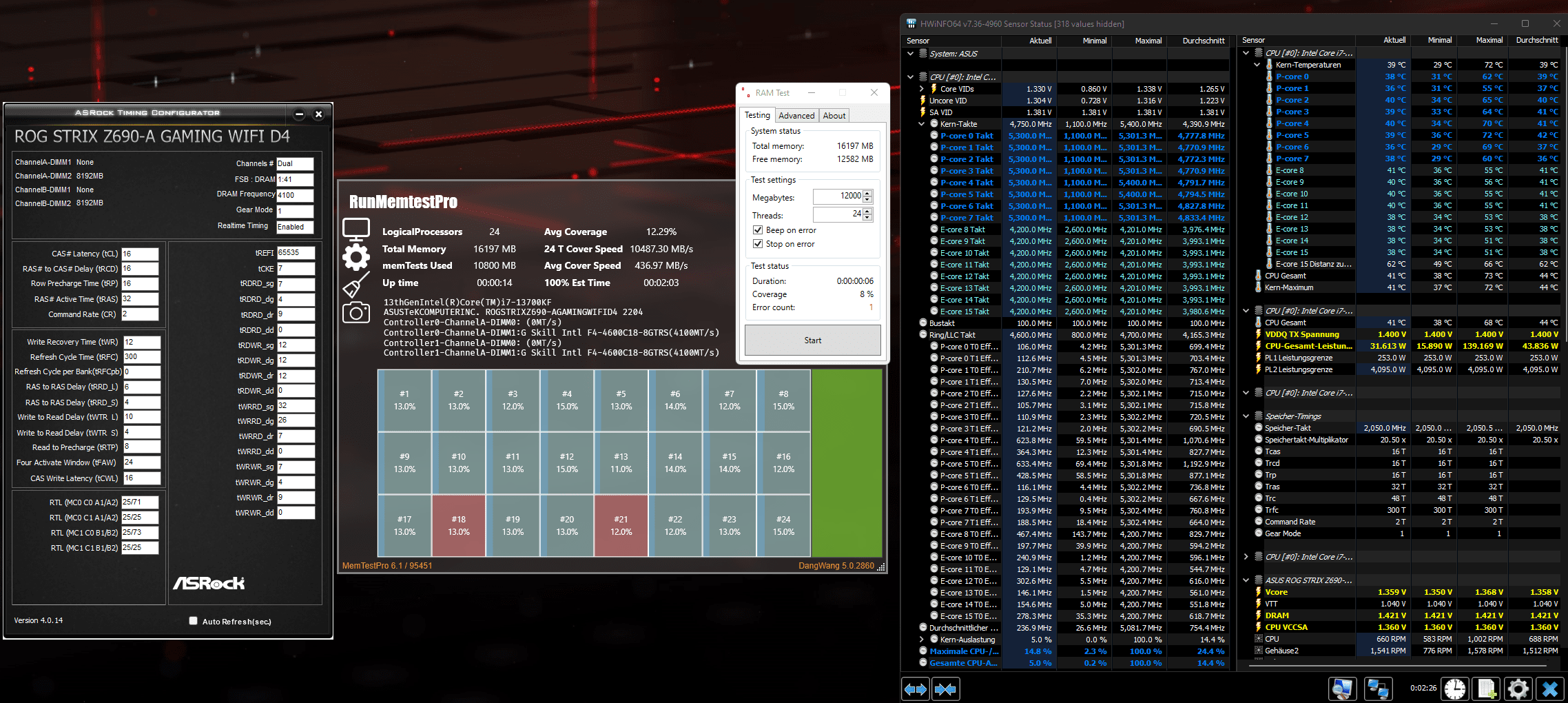Click clock icon beside Ring/LLC Takt
This screenshot has height=703, width=1568.
click(923, 334)
